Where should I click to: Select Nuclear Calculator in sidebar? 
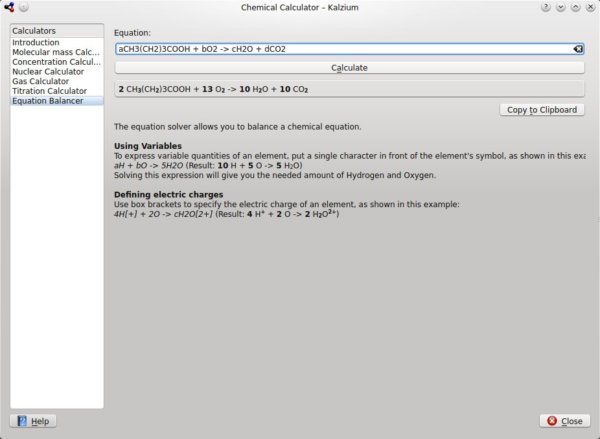click(x=57, y=72)
